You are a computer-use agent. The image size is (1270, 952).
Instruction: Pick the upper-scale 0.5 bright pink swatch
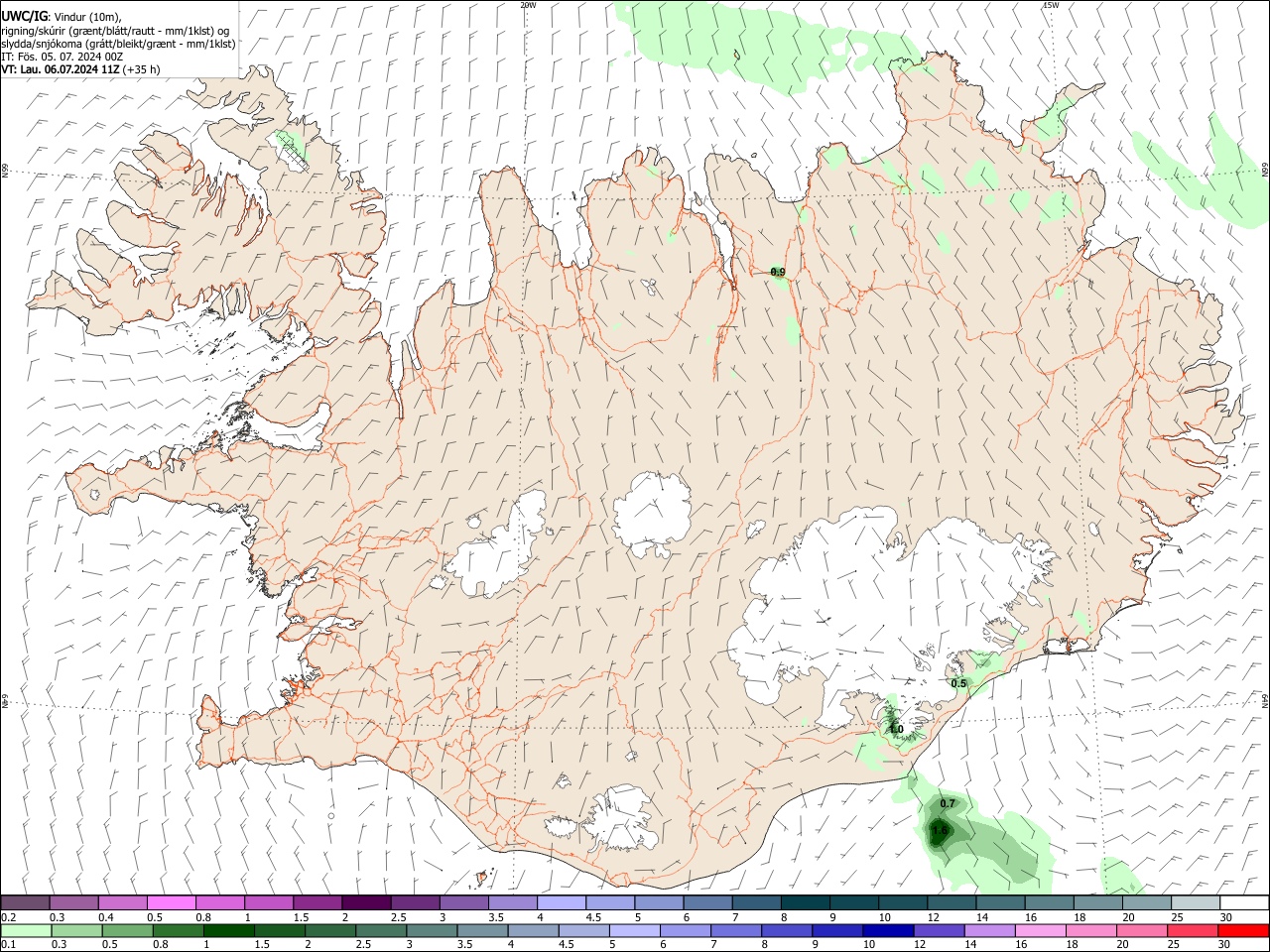click(171, 902)
